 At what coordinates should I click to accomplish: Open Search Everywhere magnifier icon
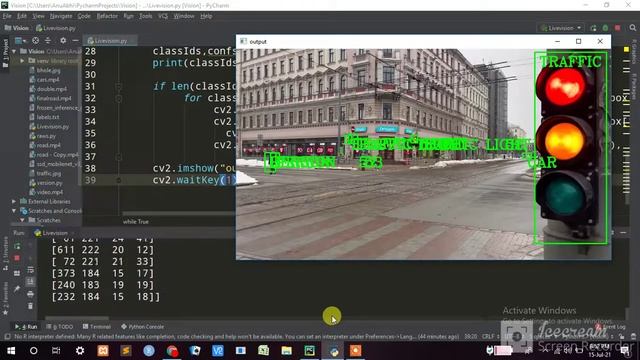(633, 28)
